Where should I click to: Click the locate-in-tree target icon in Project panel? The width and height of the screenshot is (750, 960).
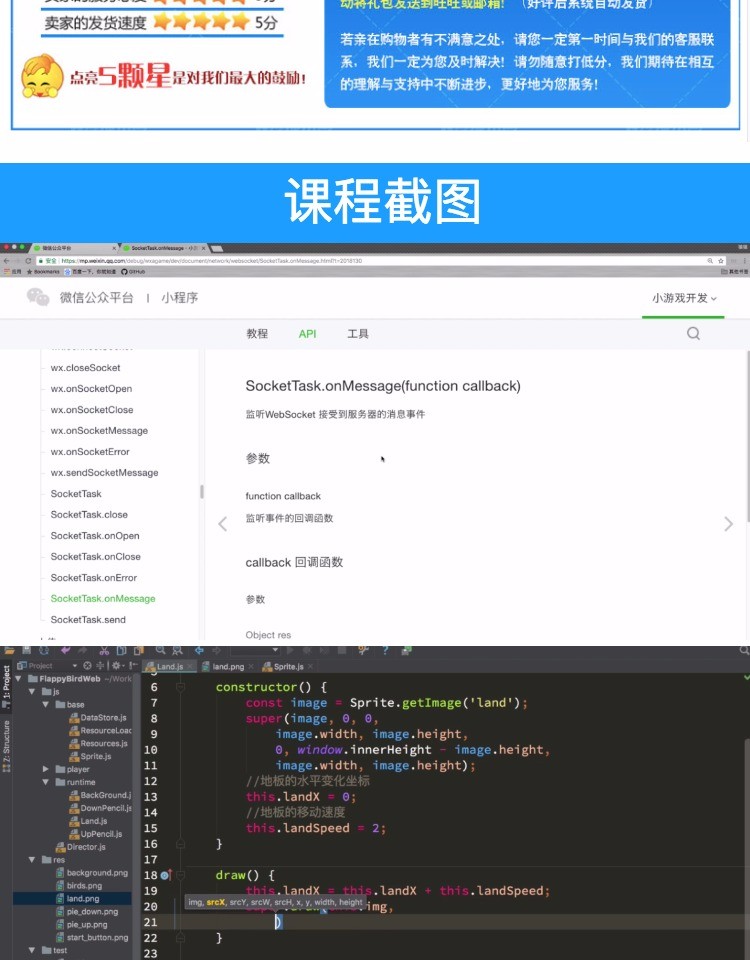tap(88, 666)
